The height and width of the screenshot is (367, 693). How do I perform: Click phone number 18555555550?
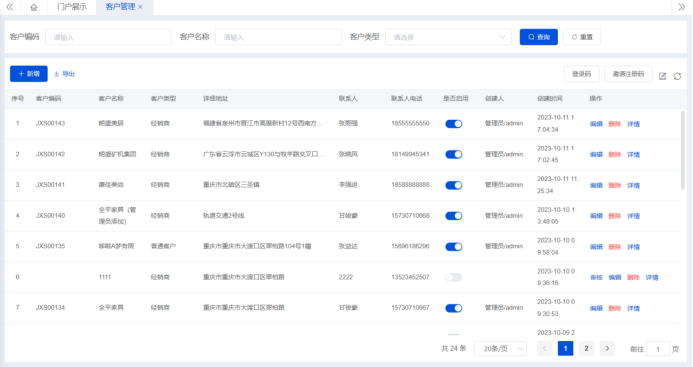410,123
